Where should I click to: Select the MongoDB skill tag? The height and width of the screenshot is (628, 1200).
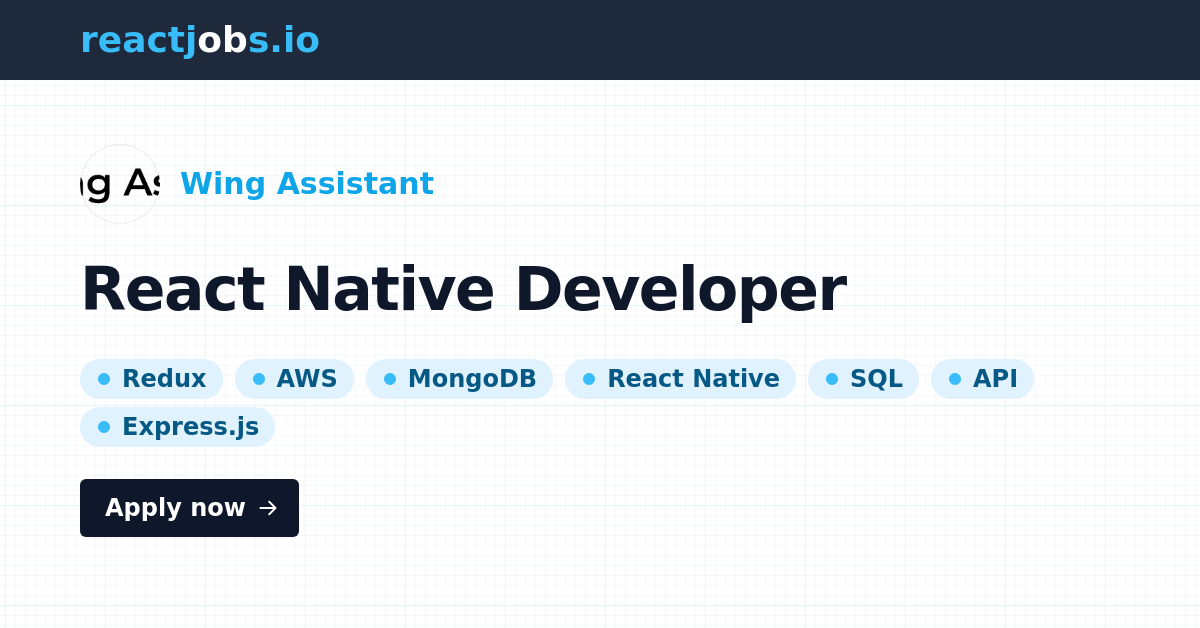(x=459, y=379)
